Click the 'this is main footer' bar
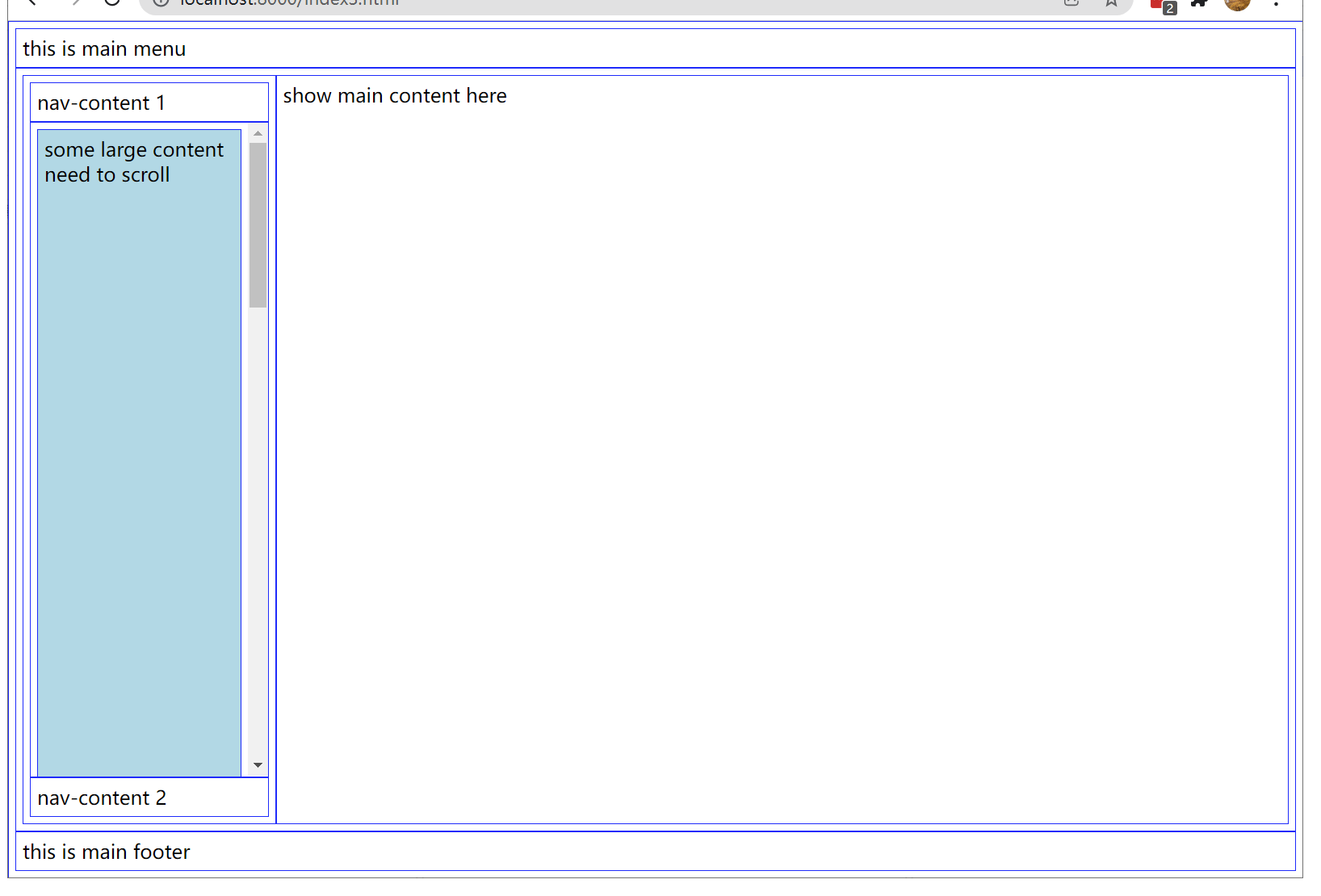Screen dimensions: 1321x896 point(107,852)
